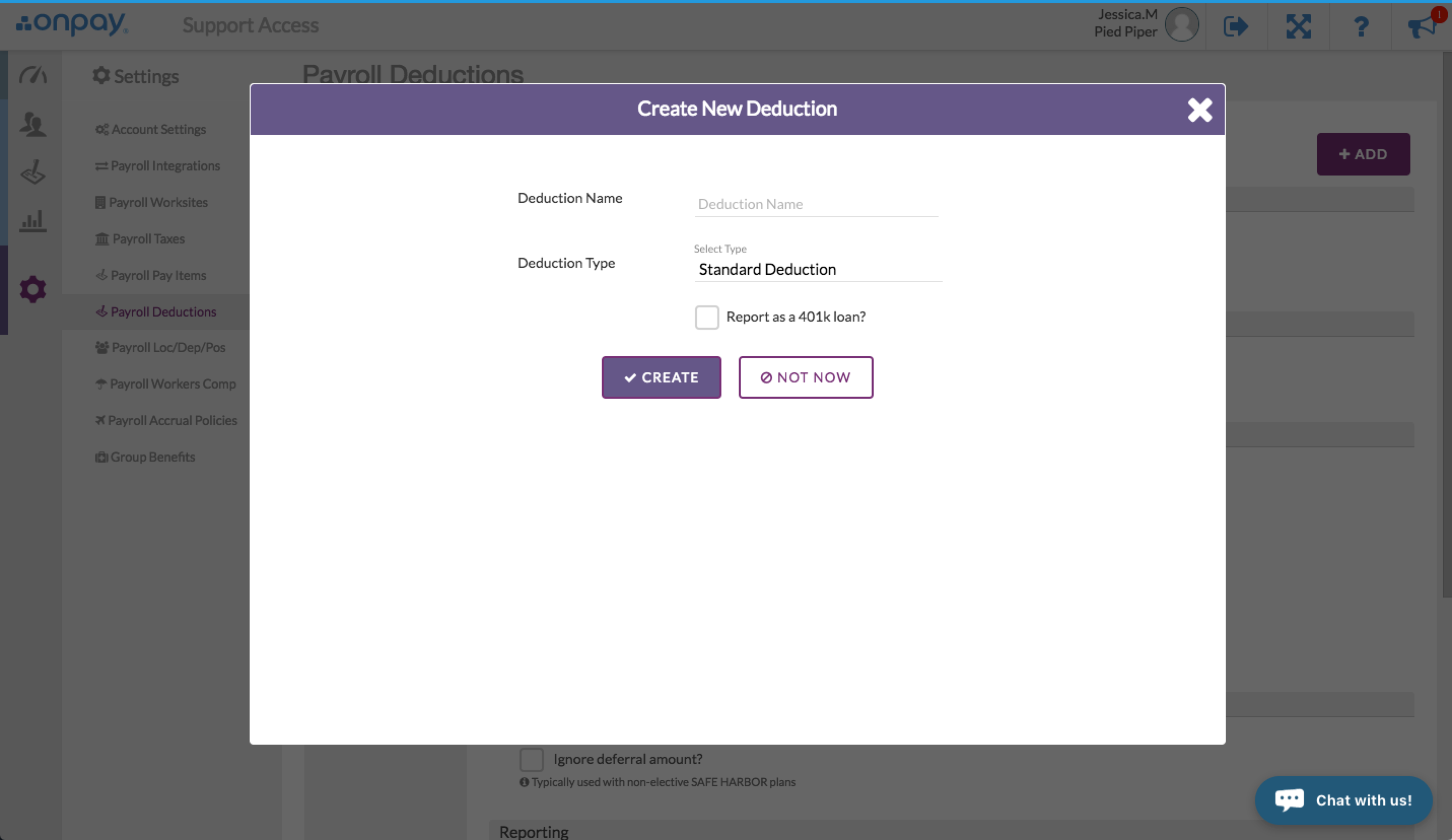The height and width of the screenshot is (840, 1452).
Task: Click the Settings heading gear icon
Action: pos(101,75)
